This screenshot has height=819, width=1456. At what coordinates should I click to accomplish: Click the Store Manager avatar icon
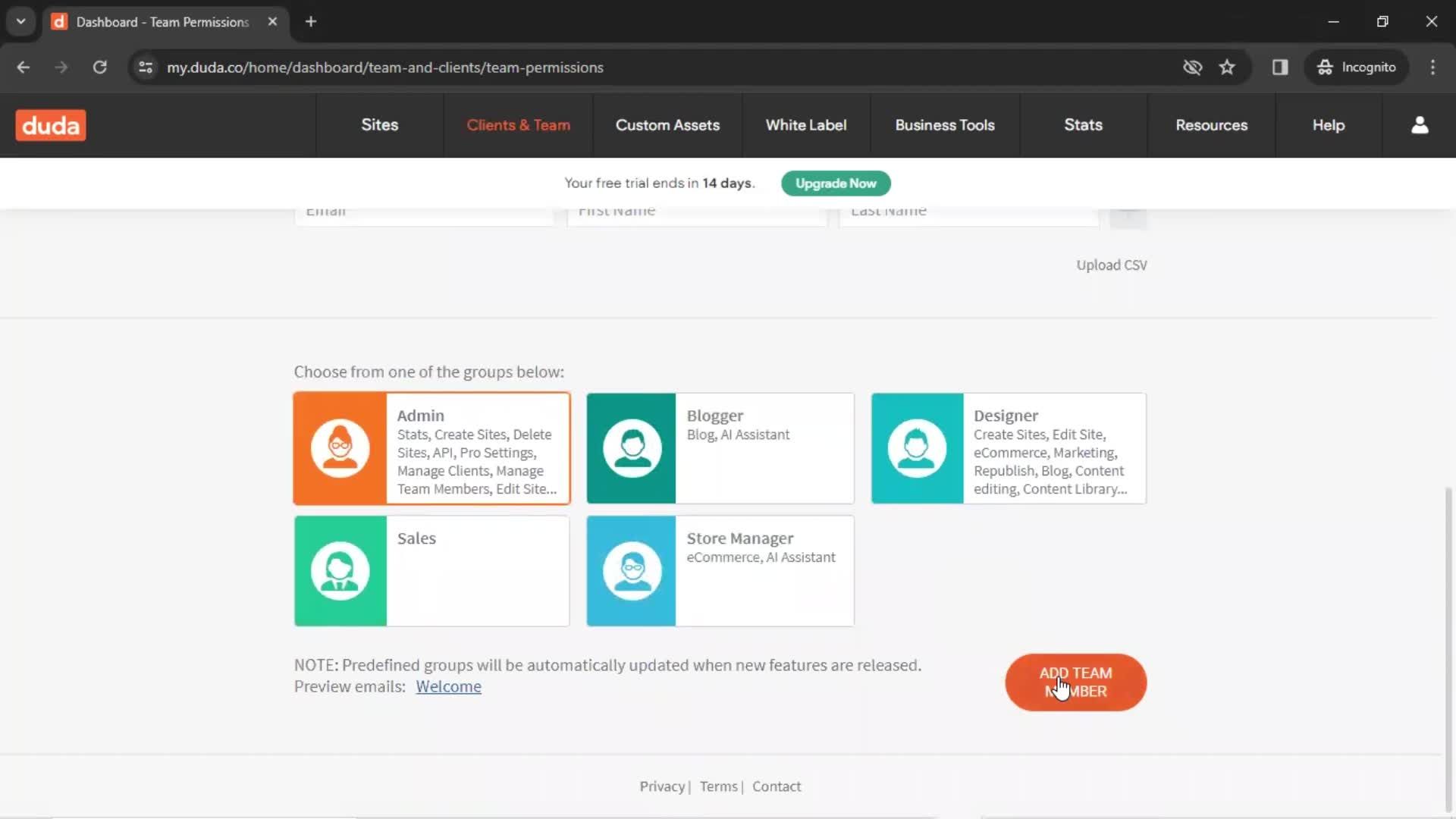tap(632, 571)
